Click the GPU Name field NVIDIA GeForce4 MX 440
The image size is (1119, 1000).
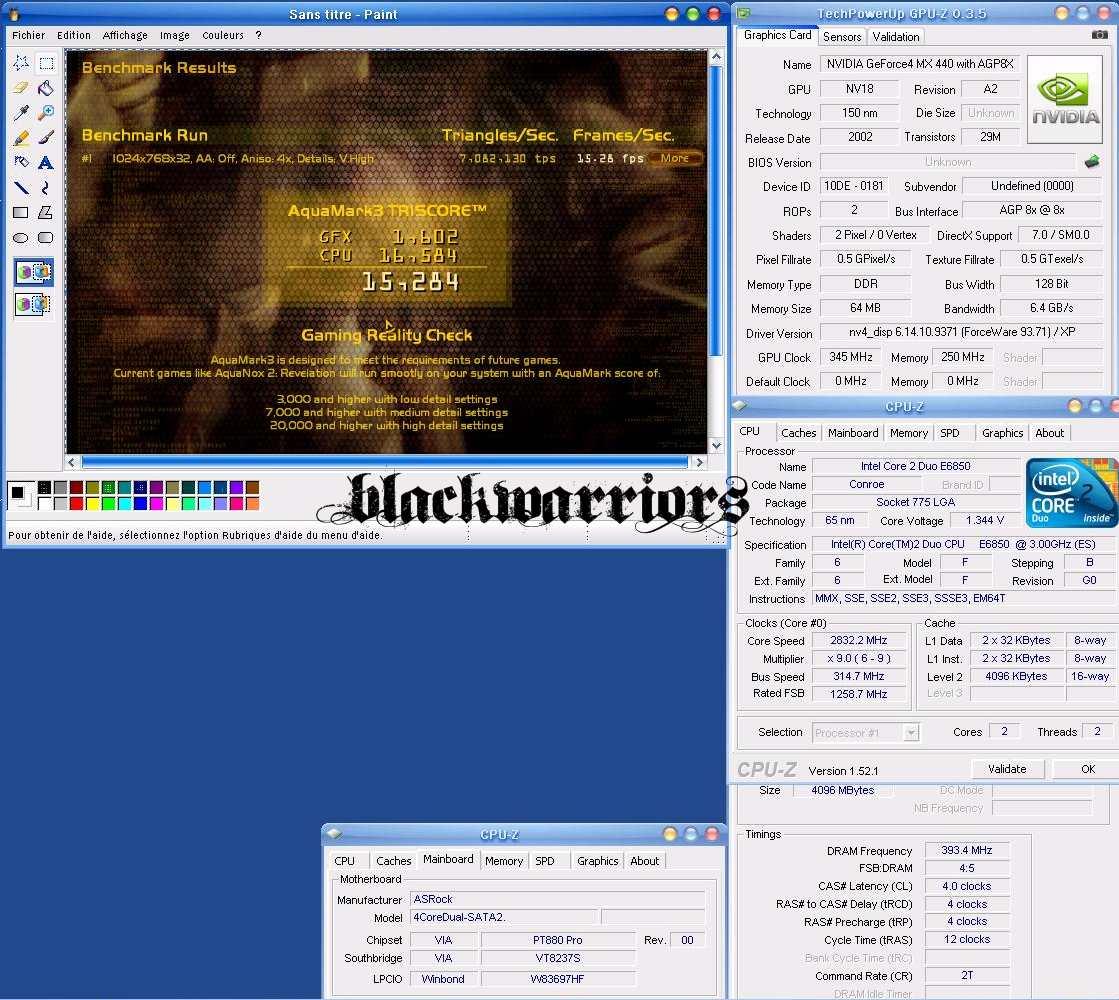[x=920, y=64]
